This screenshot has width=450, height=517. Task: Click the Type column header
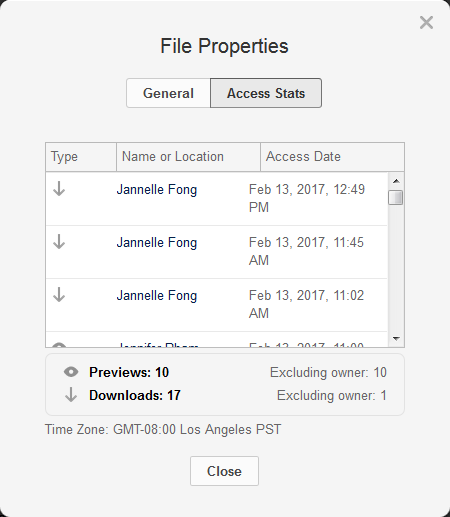[81, 157]
